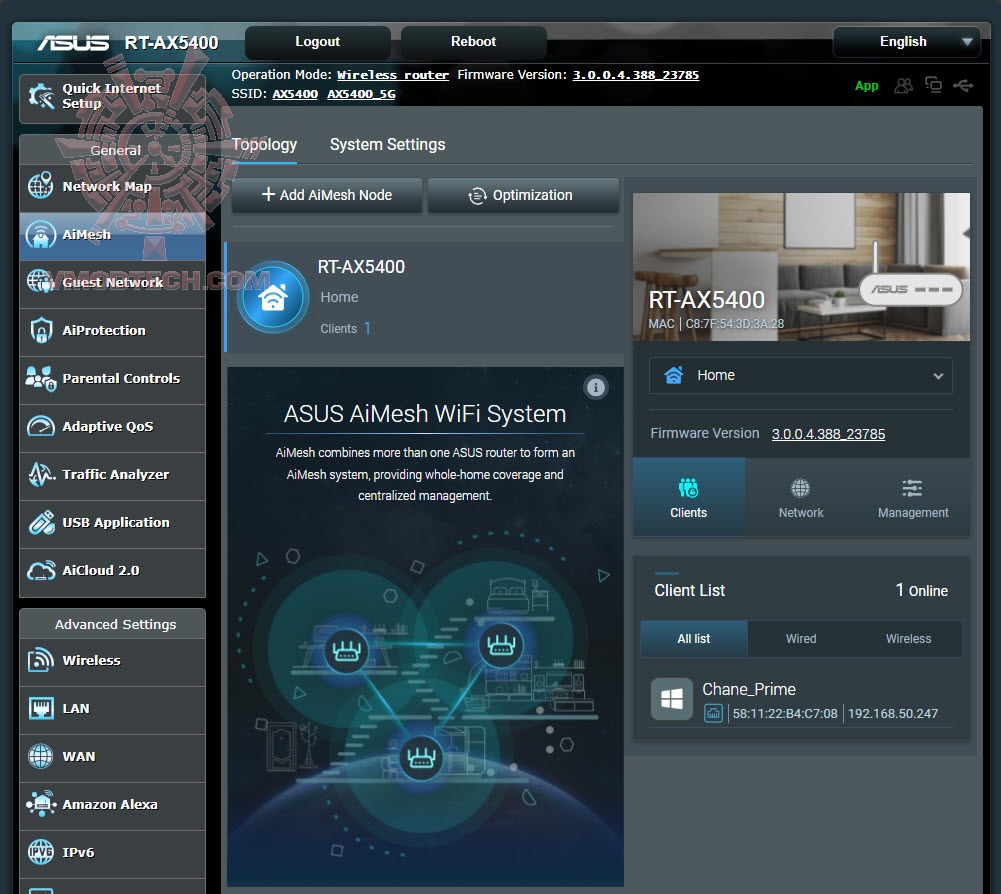Screen dimensions: 1001x894
Task: Open Traffic Analyzer menu label
Action: pyautogui.click(x=116, y=474)
